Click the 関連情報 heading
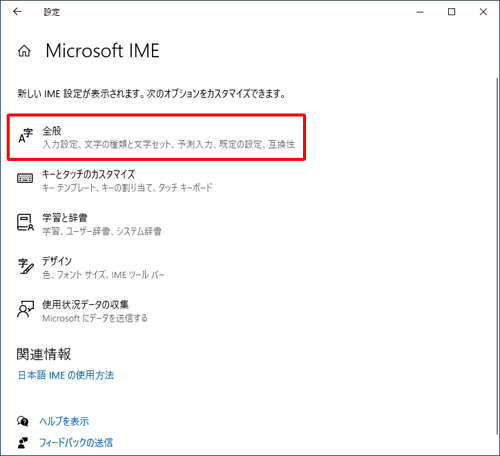Screen dimensions: 500x456 [x=44, y=354]
